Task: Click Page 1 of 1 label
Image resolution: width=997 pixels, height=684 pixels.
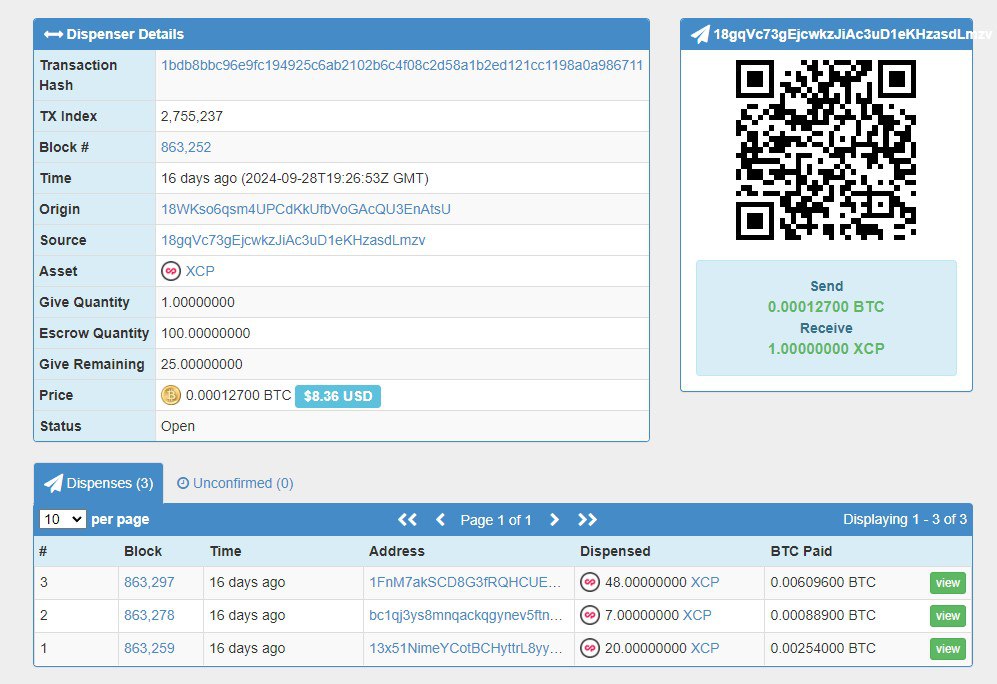Action: (x=496, y=520)
